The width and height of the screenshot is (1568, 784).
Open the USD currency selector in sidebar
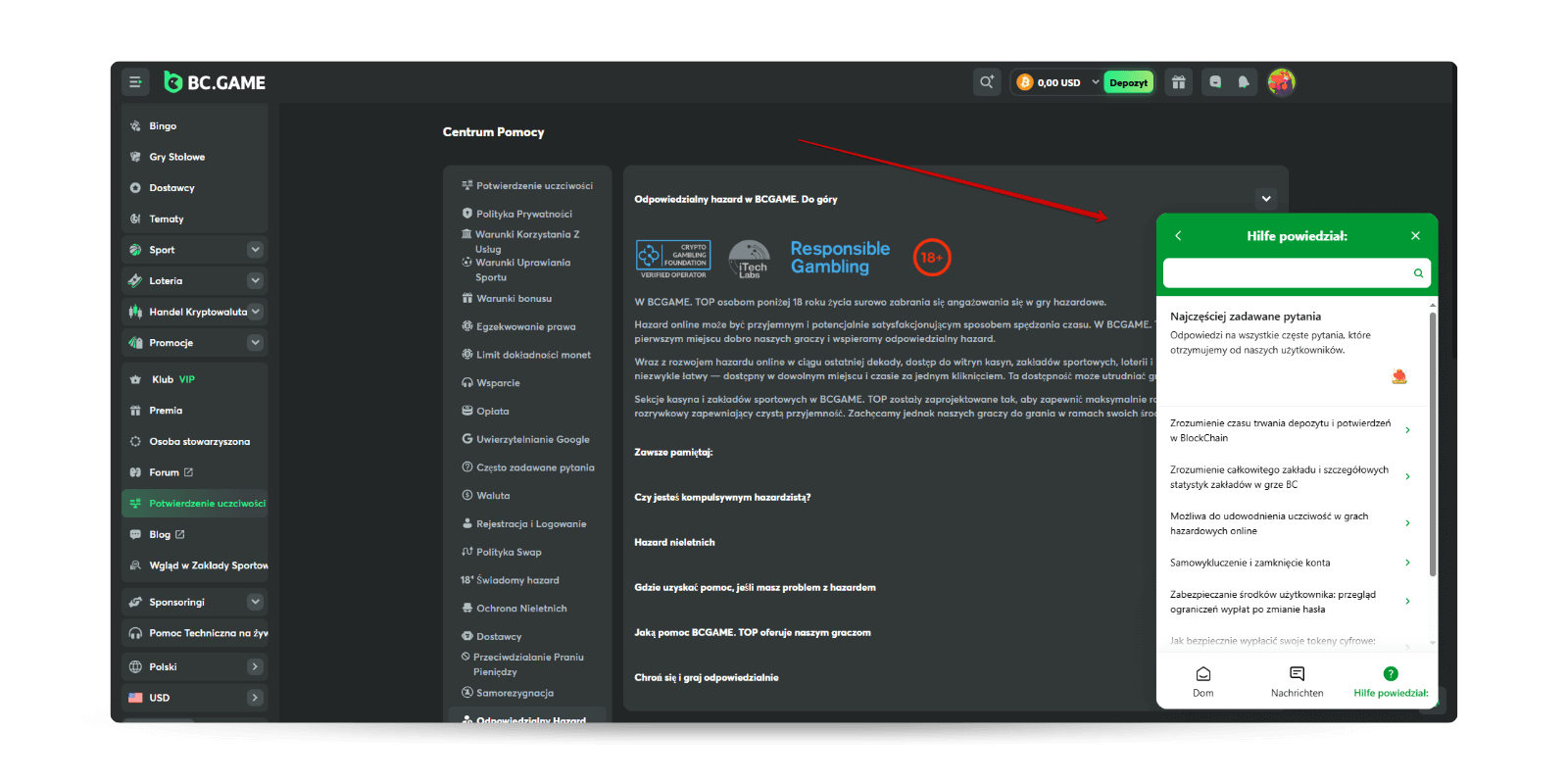click(195, 698)
